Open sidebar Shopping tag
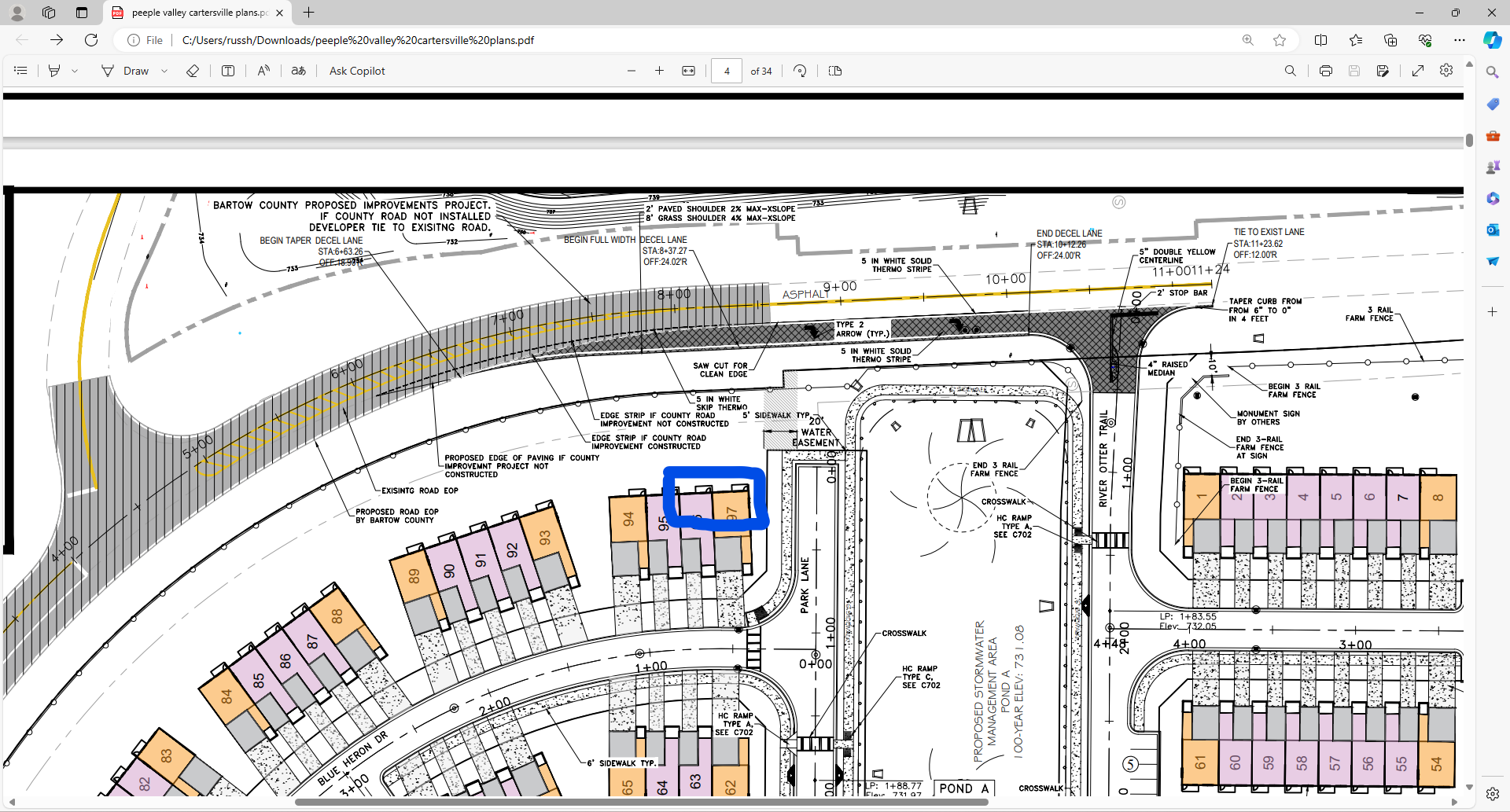The image size is (1510, 812). (1493, 104)
